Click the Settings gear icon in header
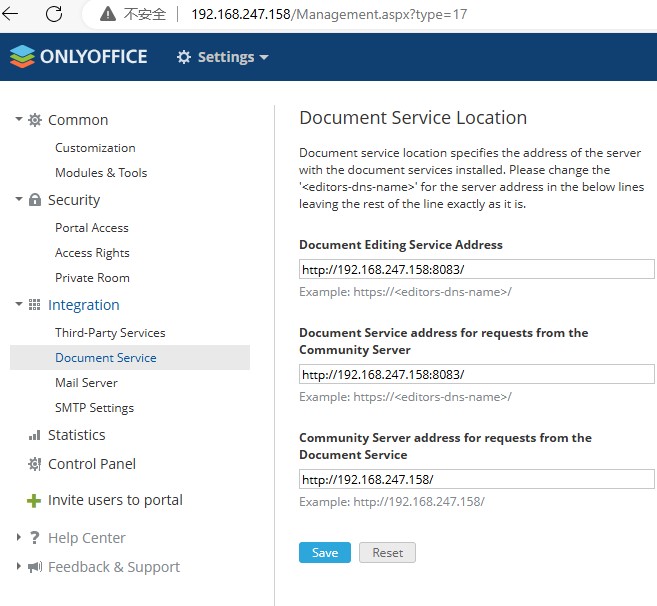This screenshot has height=606, width=657. pos(184,57)
